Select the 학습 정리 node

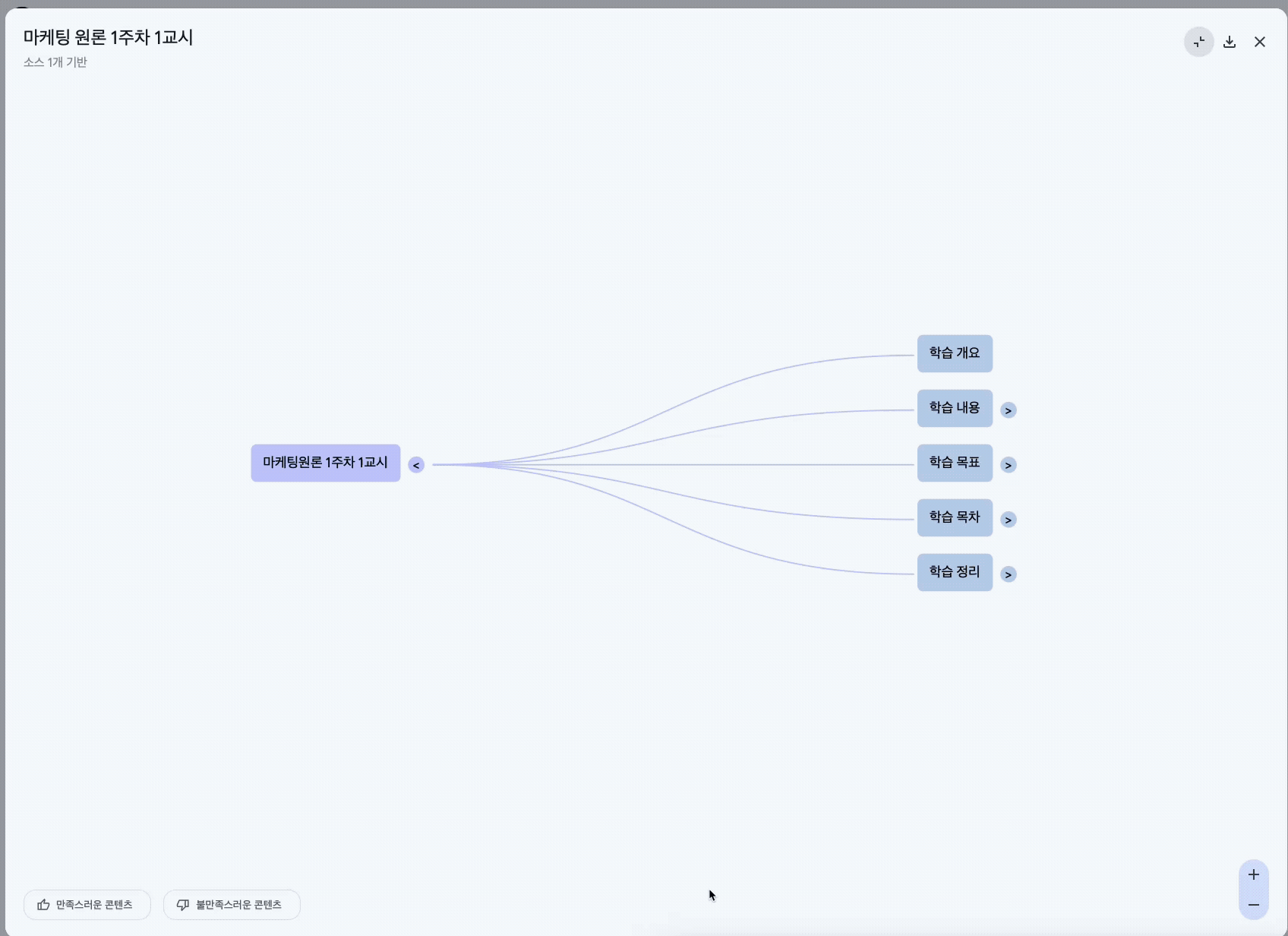tap(955, 572)
